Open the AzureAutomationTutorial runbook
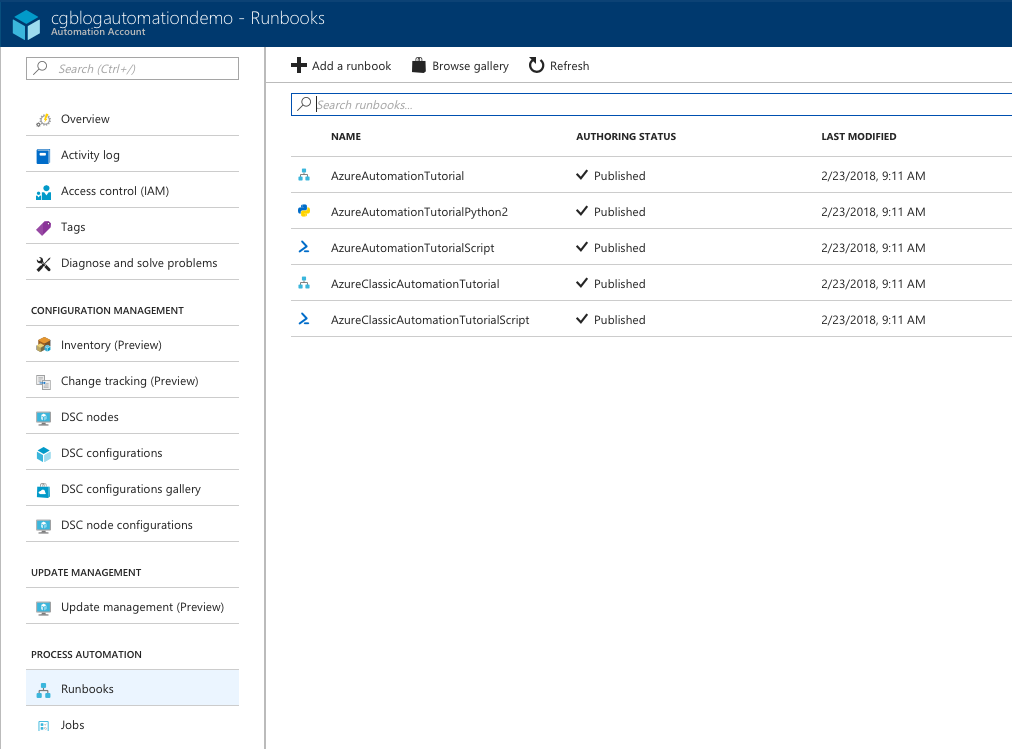The width and height of the screenshot is (1012, 749). [397, 176]
